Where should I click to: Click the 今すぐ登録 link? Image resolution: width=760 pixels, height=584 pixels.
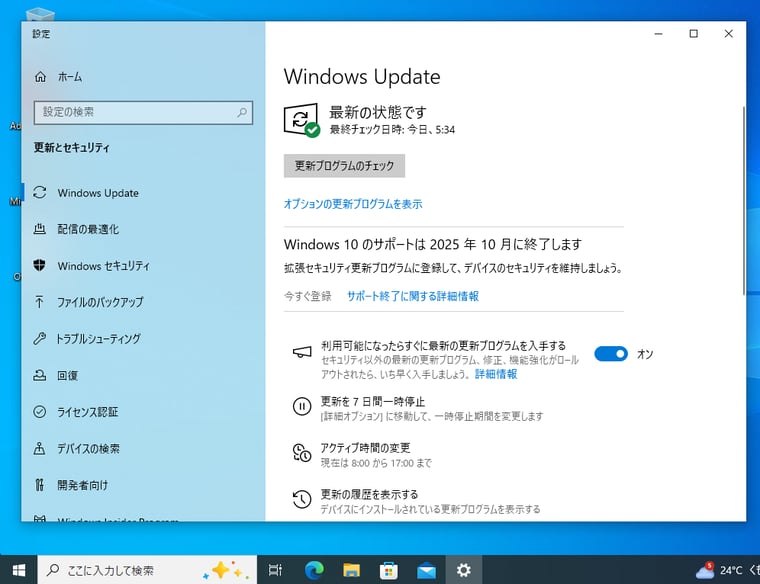tap(308, 296)
